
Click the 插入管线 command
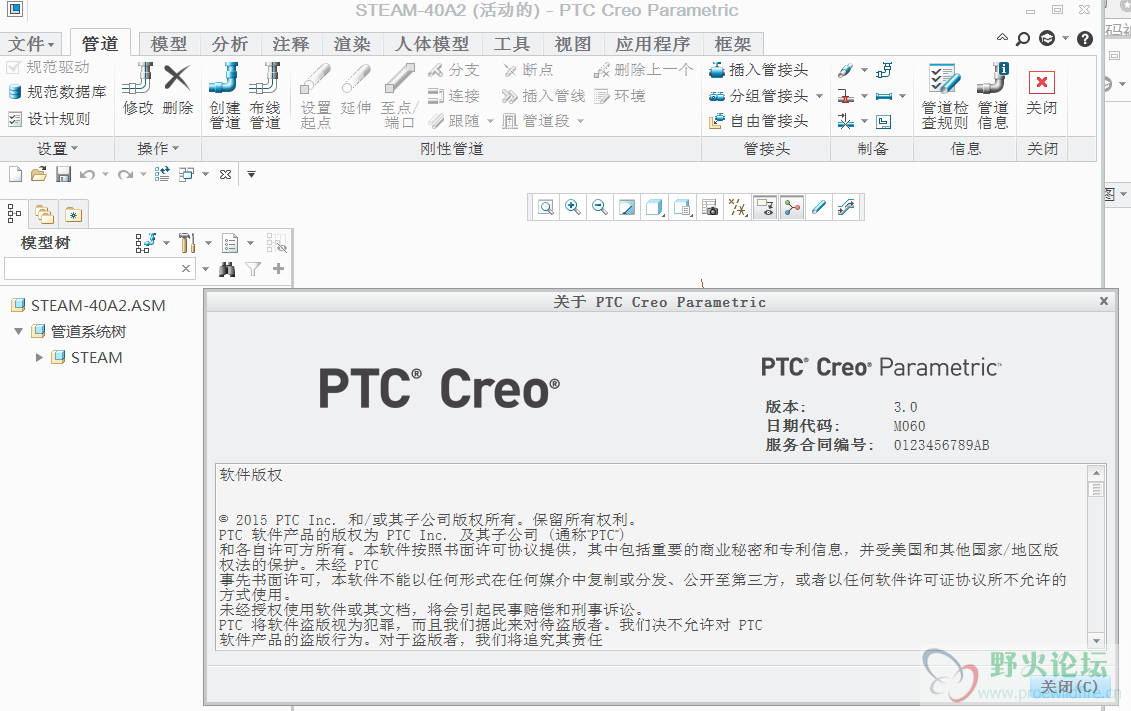pyautogui.click(x=543, y=96)
